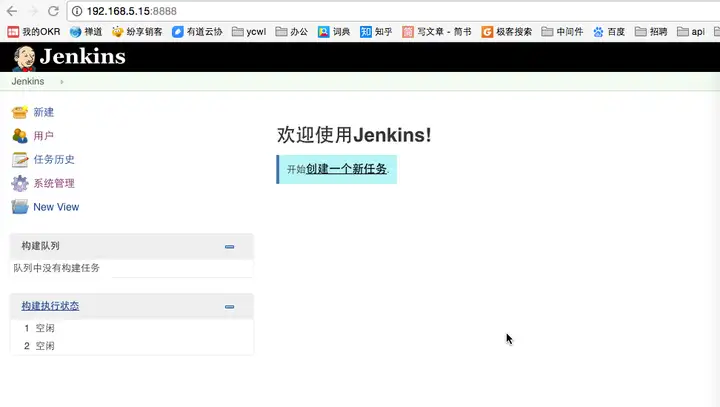Open the 知乎 bookmark
The width and height of the screenshot is (720, 407).
[376, 32]
